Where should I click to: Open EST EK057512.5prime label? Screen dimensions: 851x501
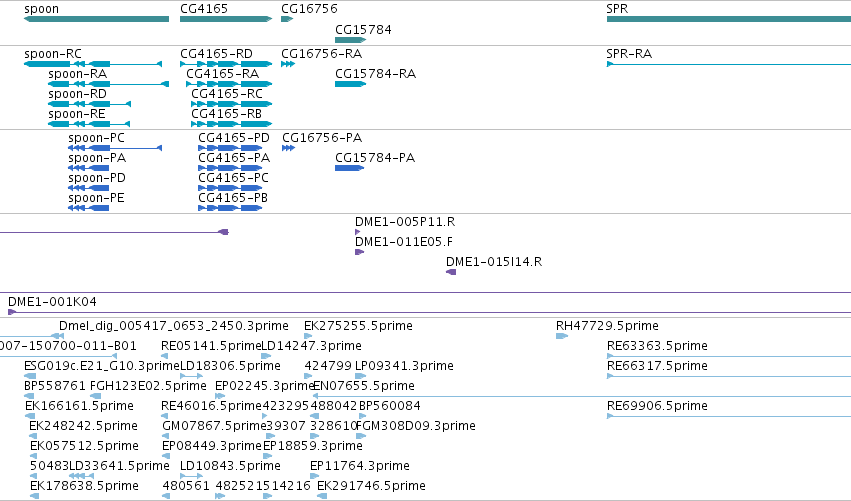pos(84,447)
